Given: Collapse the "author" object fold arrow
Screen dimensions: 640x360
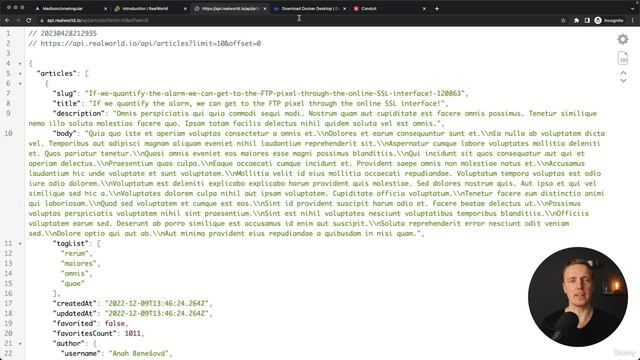Looking at the screenshot, I should click(x=20, y=344).
